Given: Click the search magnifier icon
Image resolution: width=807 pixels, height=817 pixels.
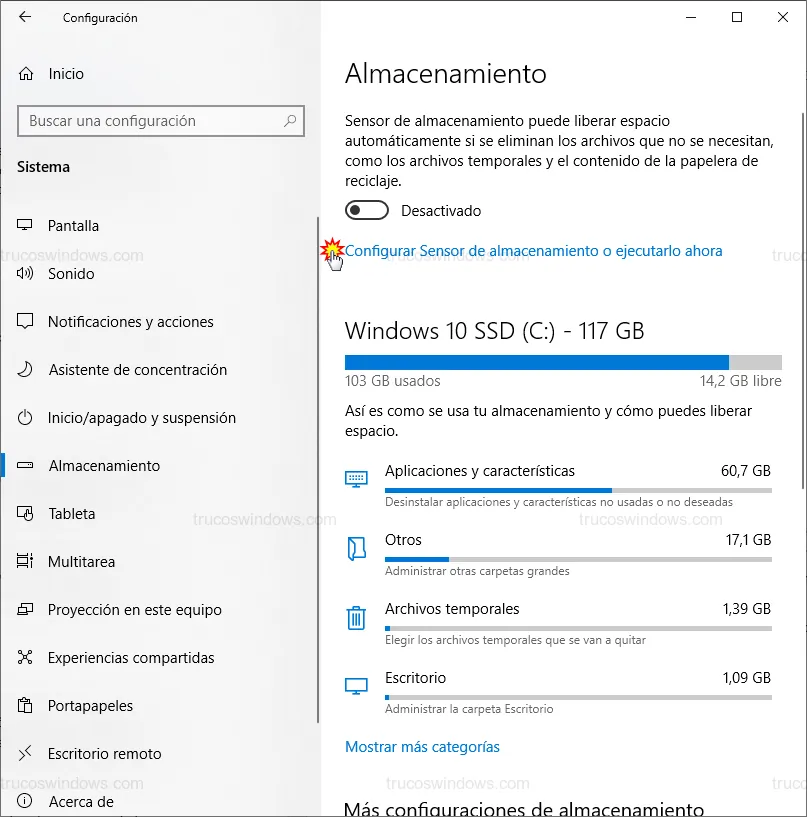Looking at the screenshot, I should click(290, 121).
